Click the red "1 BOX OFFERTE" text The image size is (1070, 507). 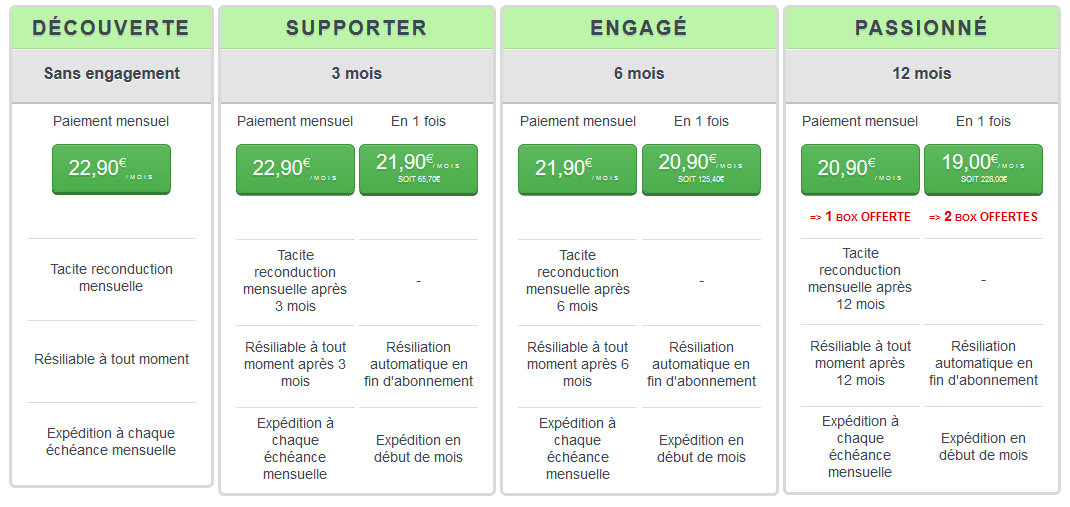pyautogui.click(x=860, y=217)
